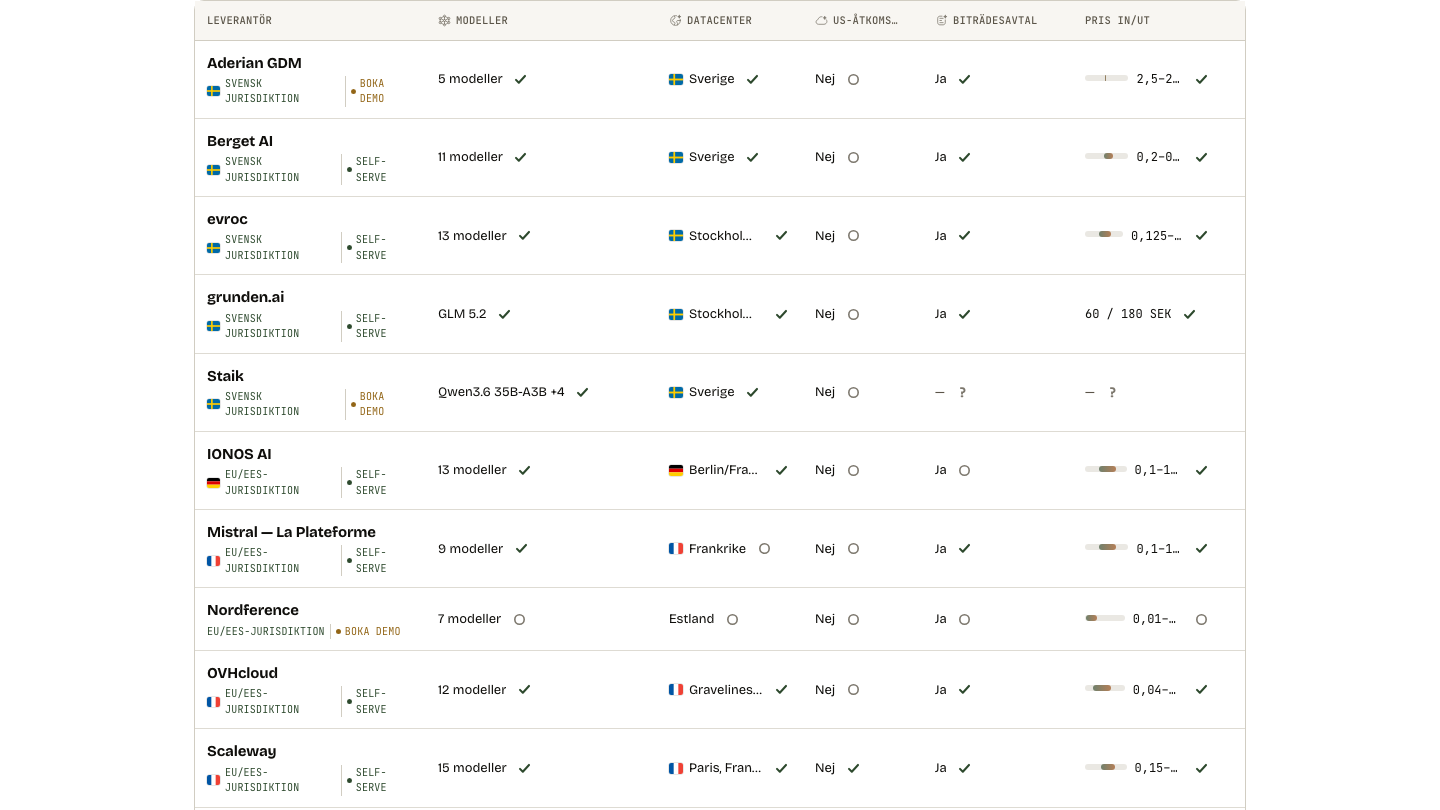Click the circle icon after IONOS AI's Ja
The width and height of the screenshot is (1440, 810).
(x=964, y=471)
